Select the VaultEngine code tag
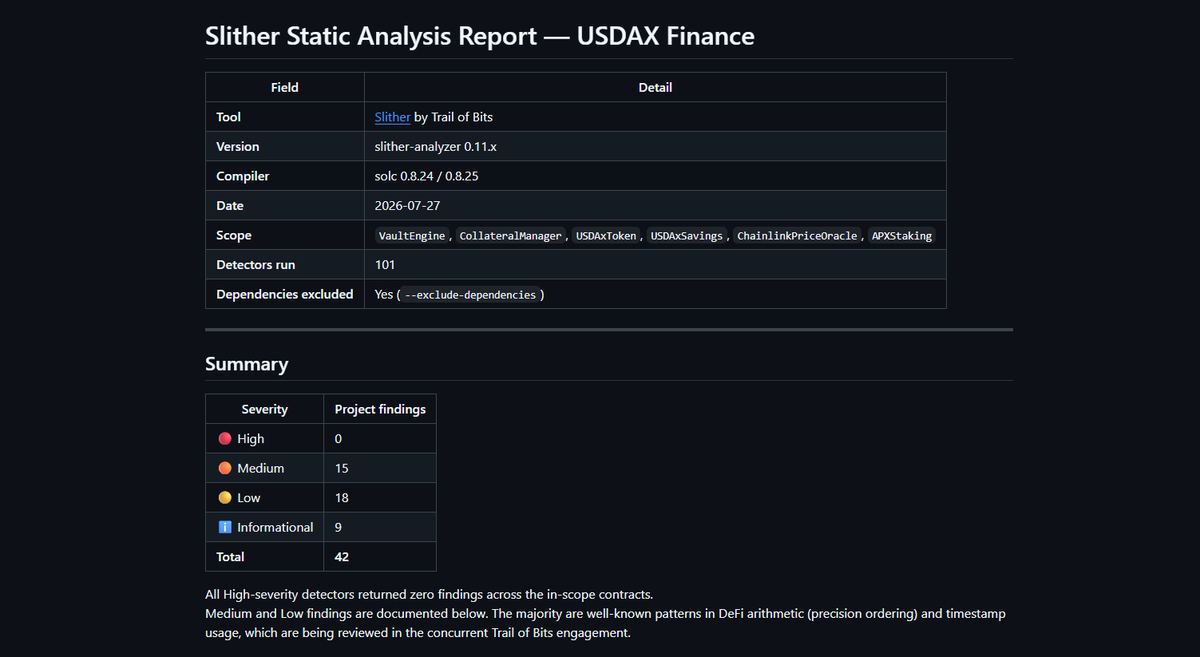This screenshot has height=657, width=1200. point(413,236)
